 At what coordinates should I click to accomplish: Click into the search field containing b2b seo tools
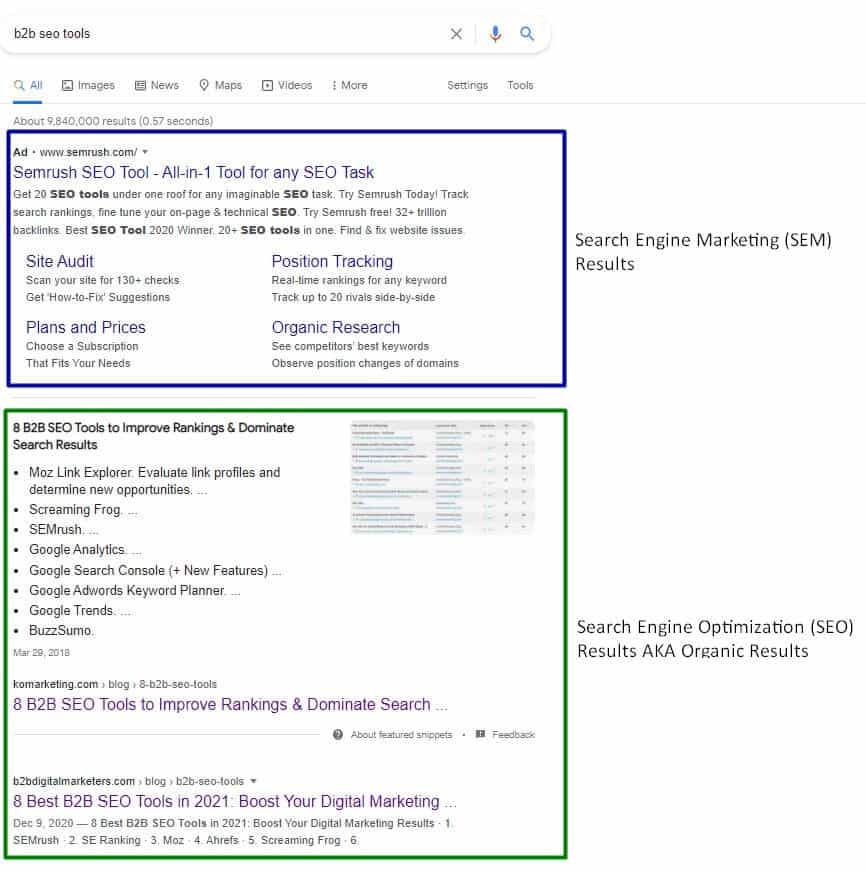tap(228, 34)
